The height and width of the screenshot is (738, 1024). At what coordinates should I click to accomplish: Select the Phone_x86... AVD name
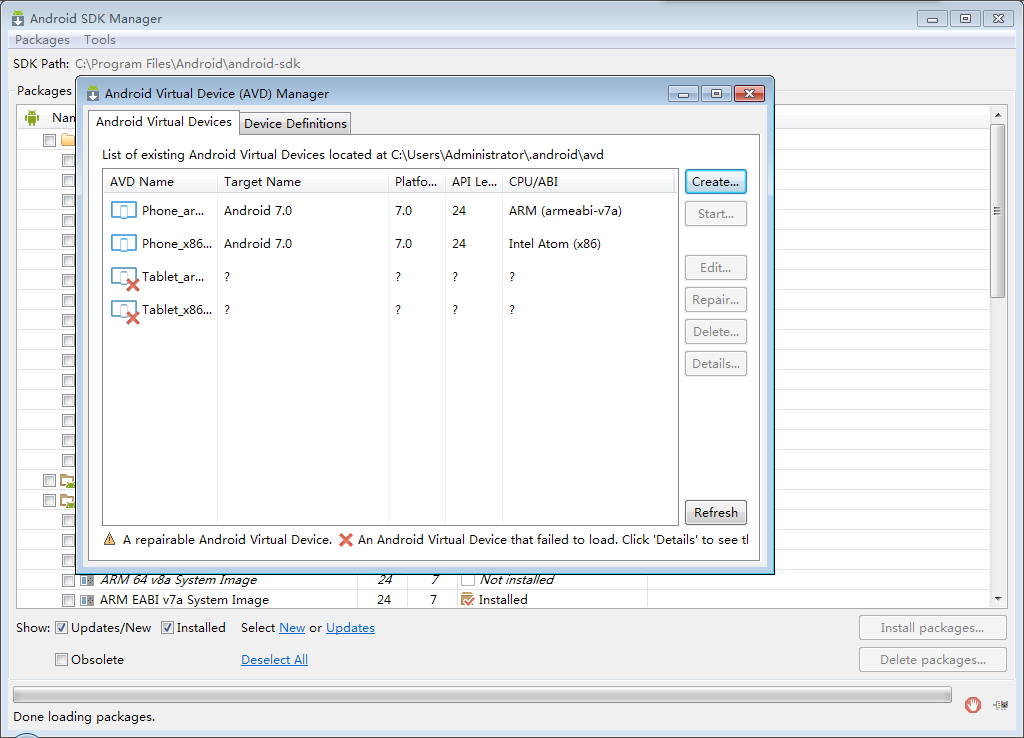(x=177, y=244)
